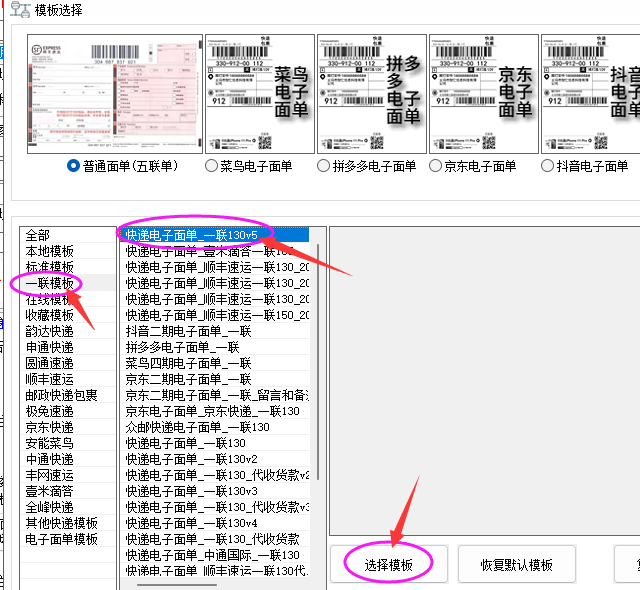
Task: Click the 拼多多电子面单 preview thumbnail
Action: point(372,94)
